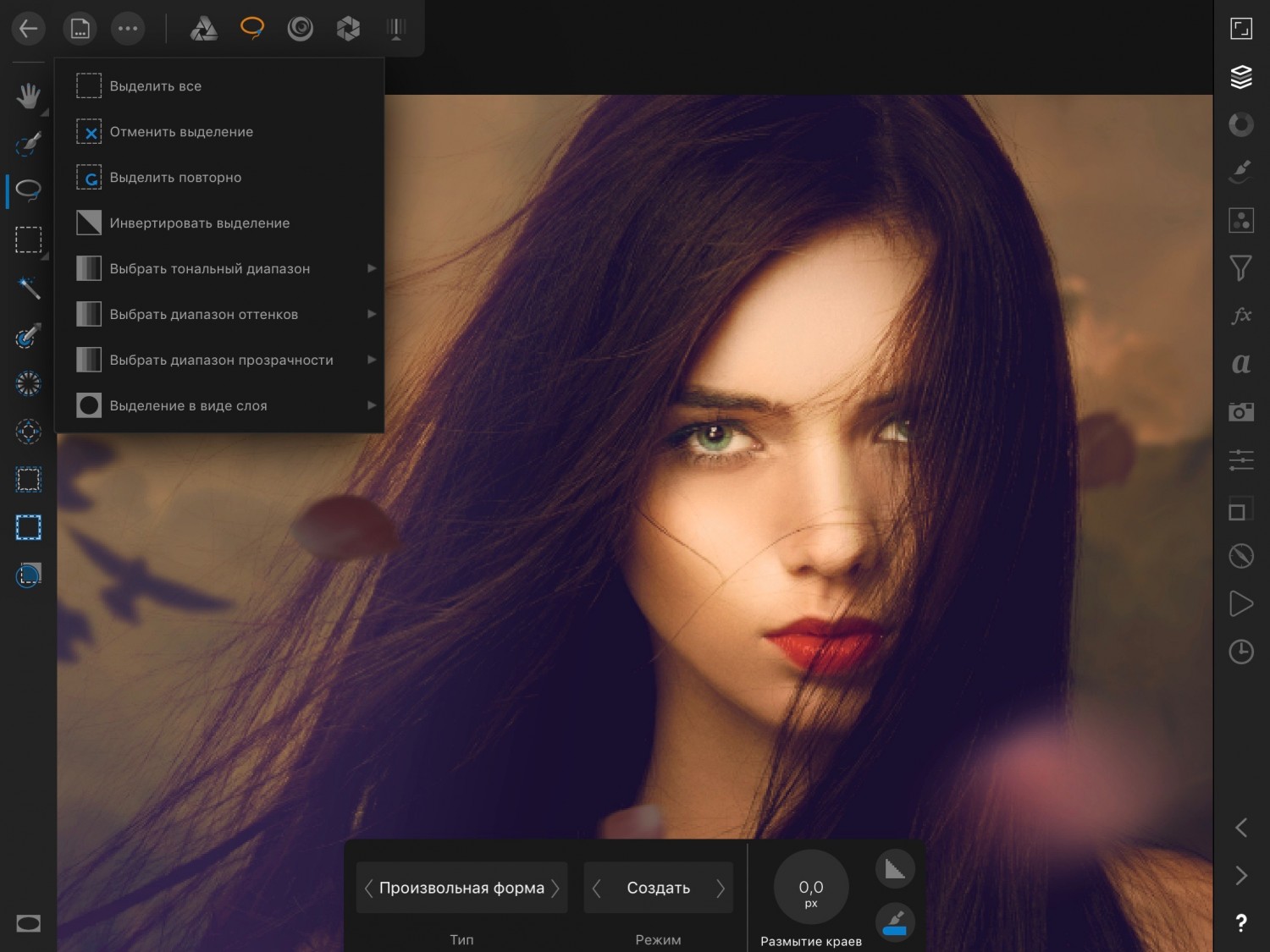Image resolution: width=1270 pixels, height=952 pixels.
Task: Undo with the left chevron on right bar
Action: pos(1241,828)
